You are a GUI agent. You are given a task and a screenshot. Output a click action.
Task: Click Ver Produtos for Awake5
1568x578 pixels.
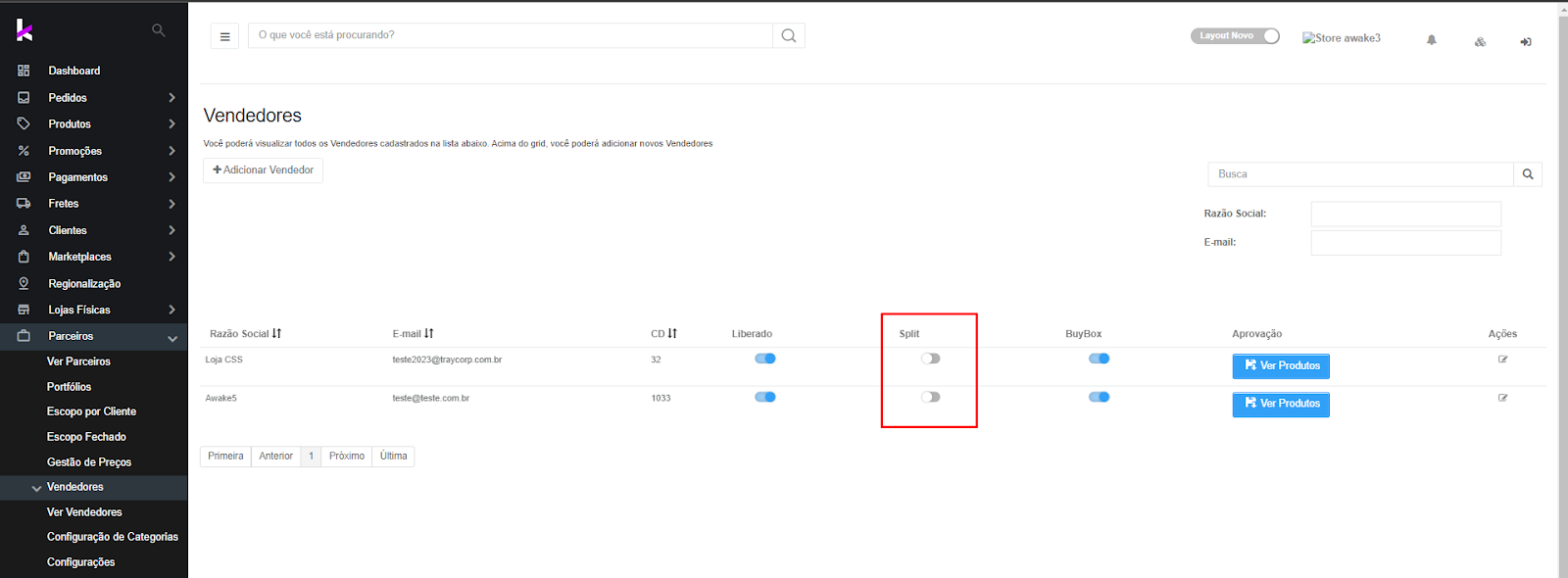pos(1281,404)
